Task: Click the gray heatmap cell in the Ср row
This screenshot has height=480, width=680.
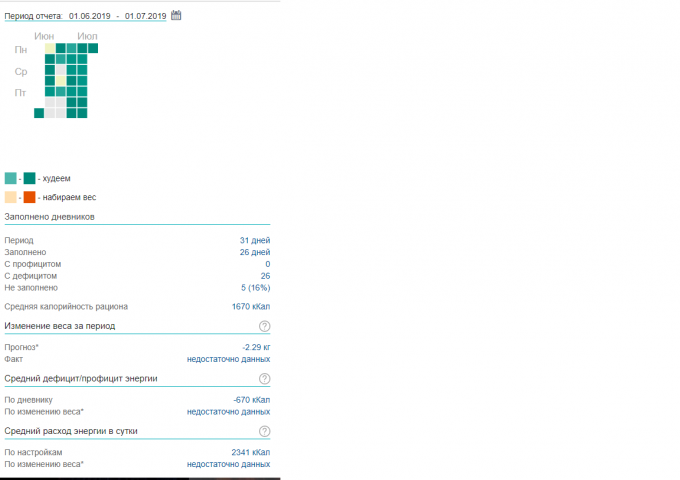Action: [61, 70]
